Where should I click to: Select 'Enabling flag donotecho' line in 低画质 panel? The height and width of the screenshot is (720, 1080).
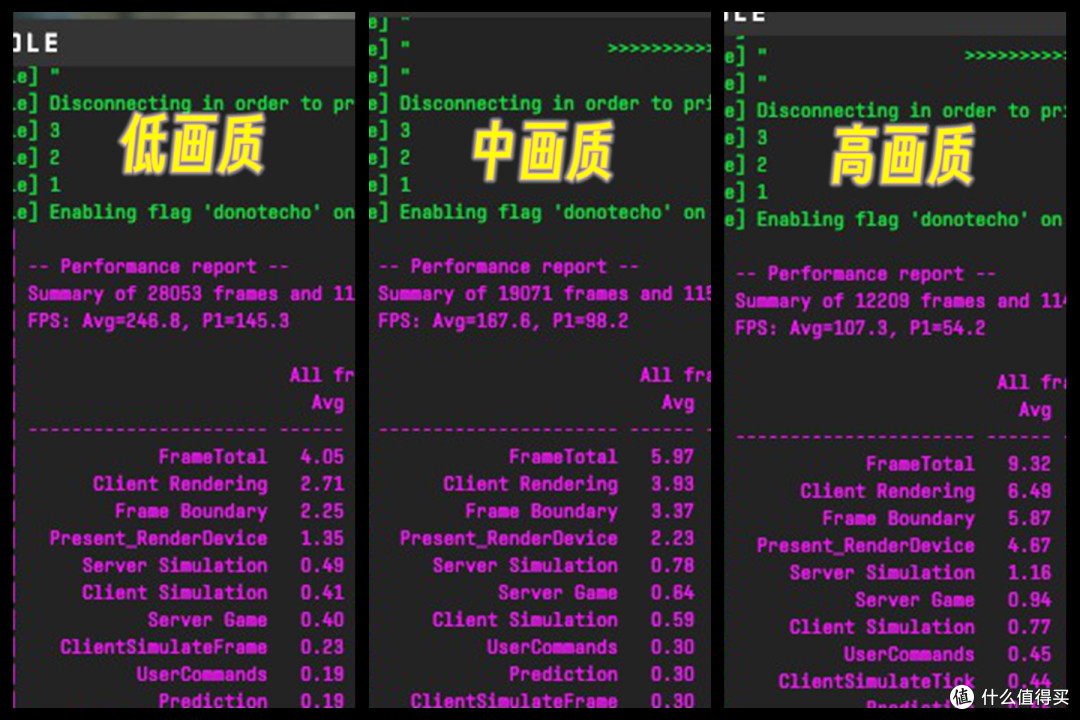(202, 212)
